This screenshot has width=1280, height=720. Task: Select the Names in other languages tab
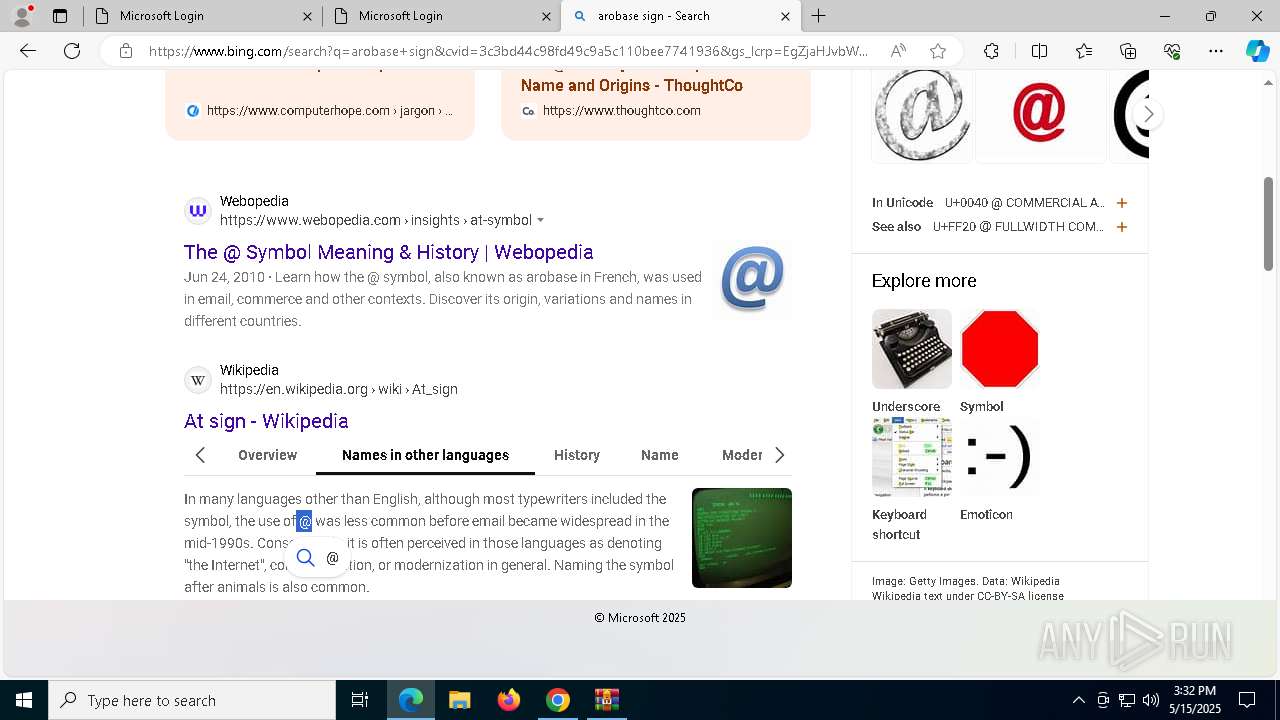point(425,455)
